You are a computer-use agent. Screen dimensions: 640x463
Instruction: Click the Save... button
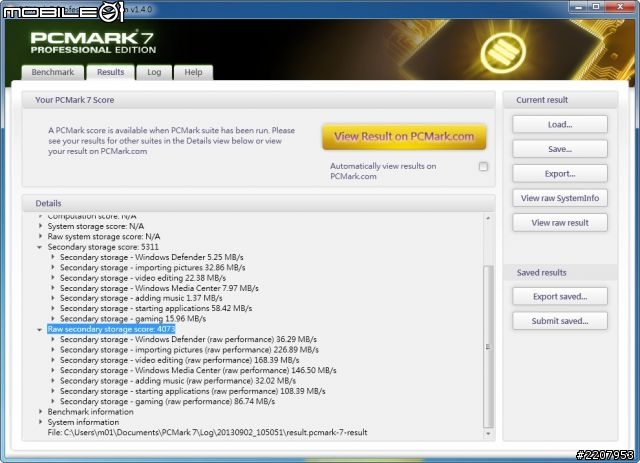[560, 149]
